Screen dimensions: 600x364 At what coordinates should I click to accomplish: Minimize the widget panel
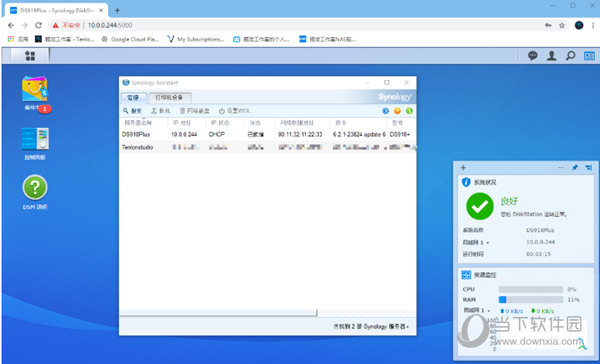tap(561, 168)
